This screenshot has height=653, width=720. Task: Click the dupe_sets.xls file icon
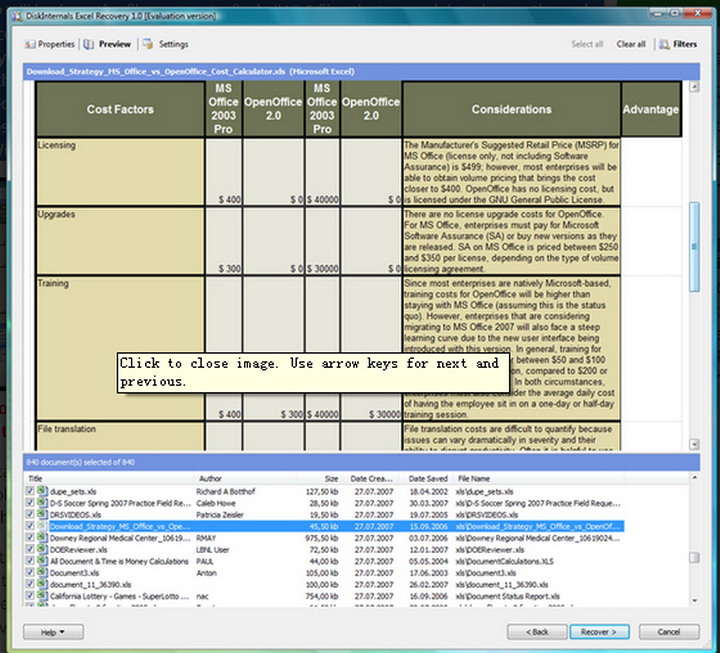point(43,492)
